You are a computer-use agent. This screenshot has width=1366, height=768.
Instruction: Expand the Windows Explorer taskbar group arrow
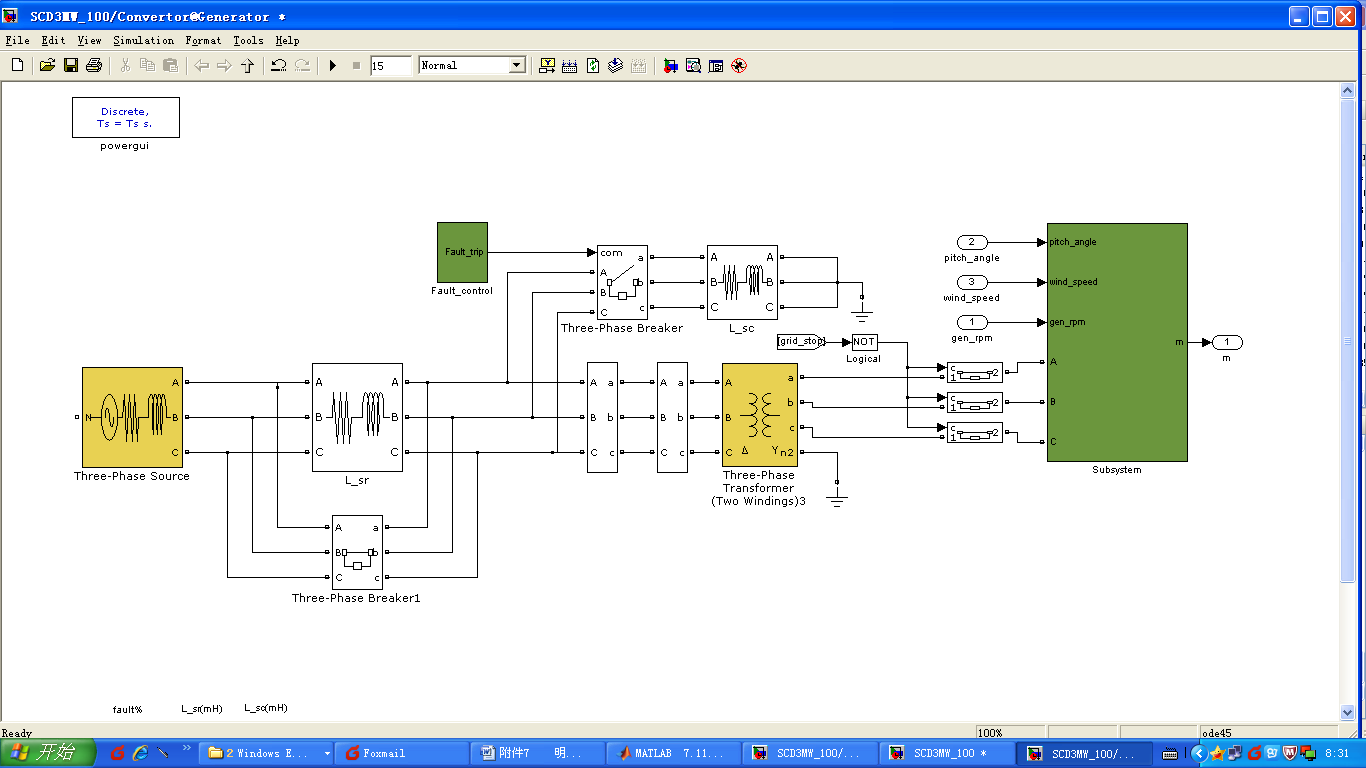click(327, 753)
